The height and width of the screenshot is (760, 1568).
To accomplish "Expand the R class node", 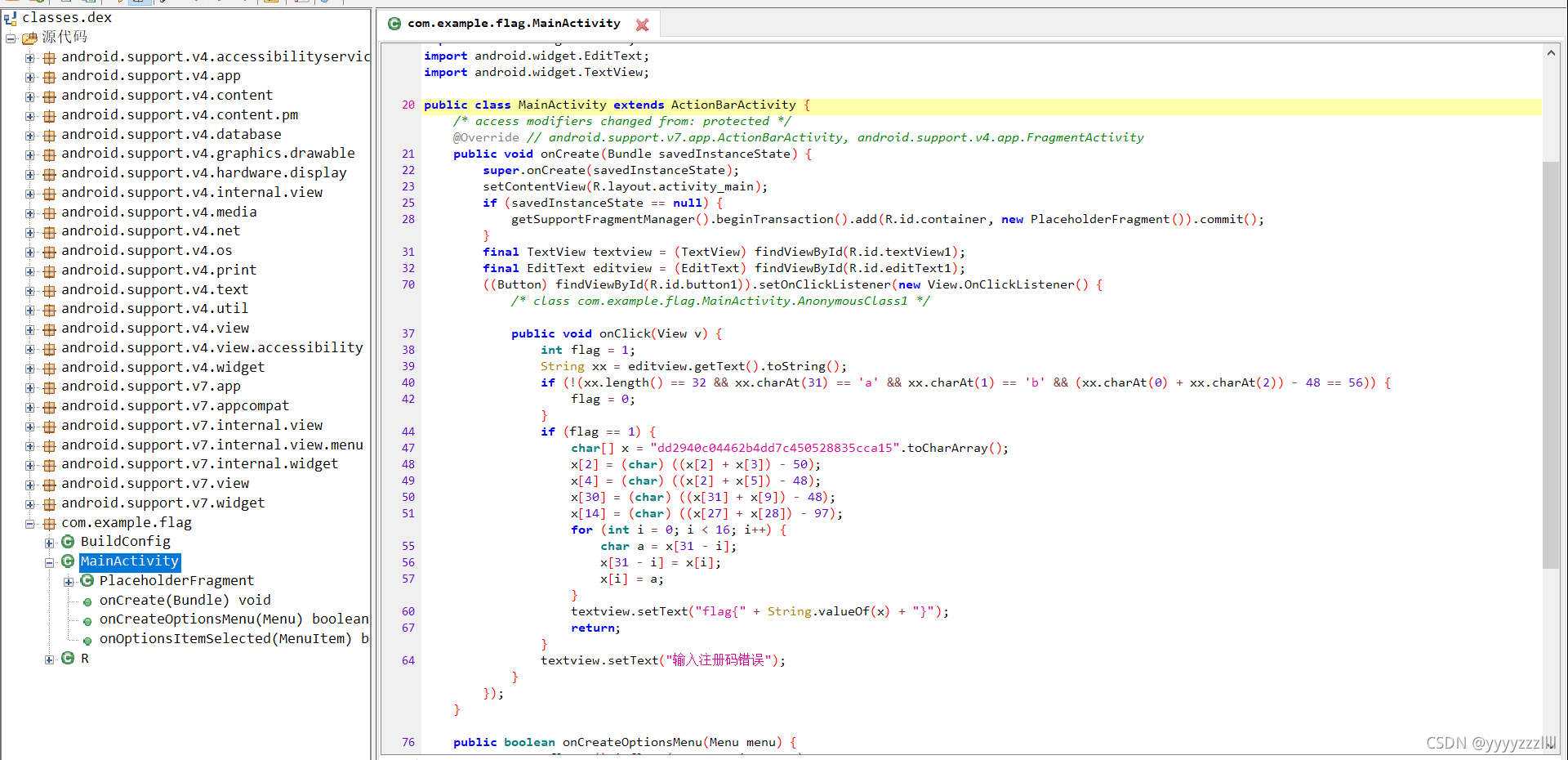I will click(50, 659).
